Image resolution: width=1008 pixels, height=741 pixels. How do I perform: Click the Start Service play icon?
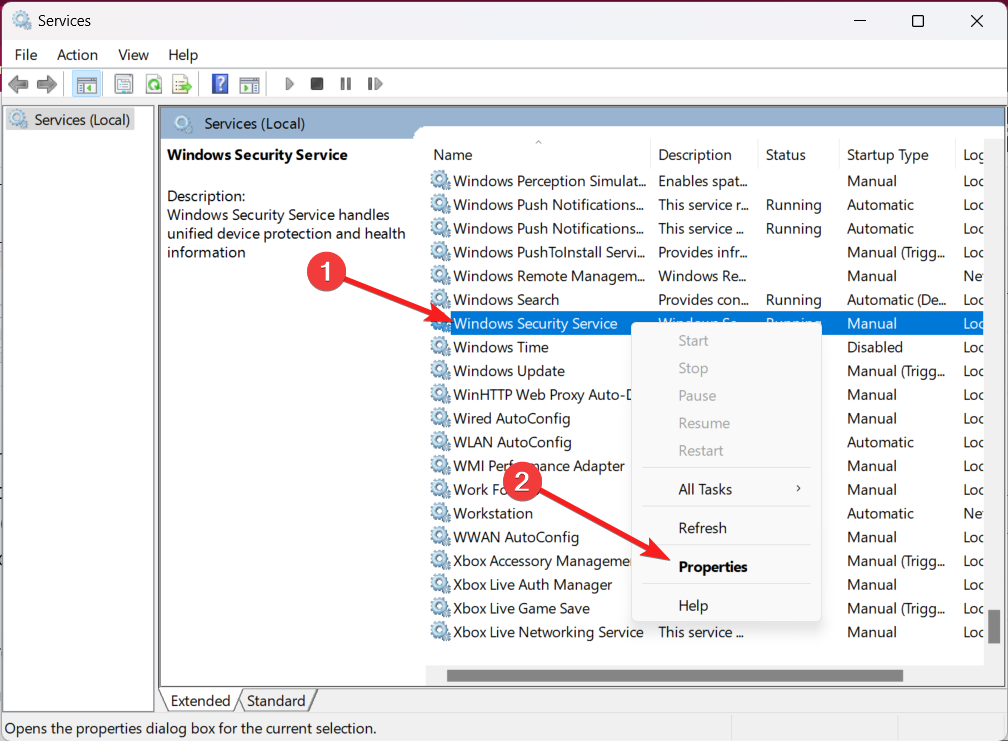click(x=289, y=84)
